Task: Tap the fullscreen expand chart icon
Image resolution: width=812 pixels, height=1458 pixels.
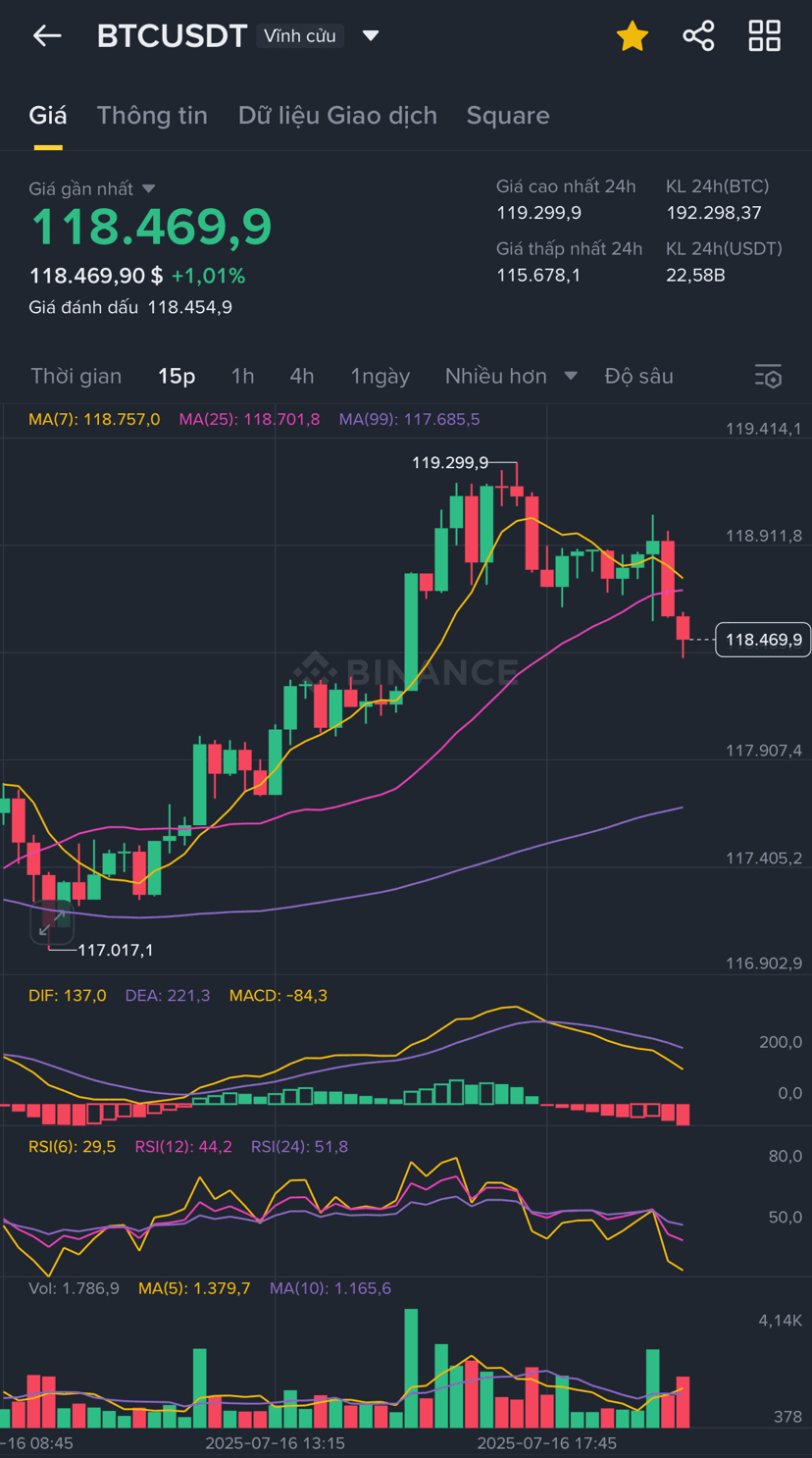Action: (52, 922)
